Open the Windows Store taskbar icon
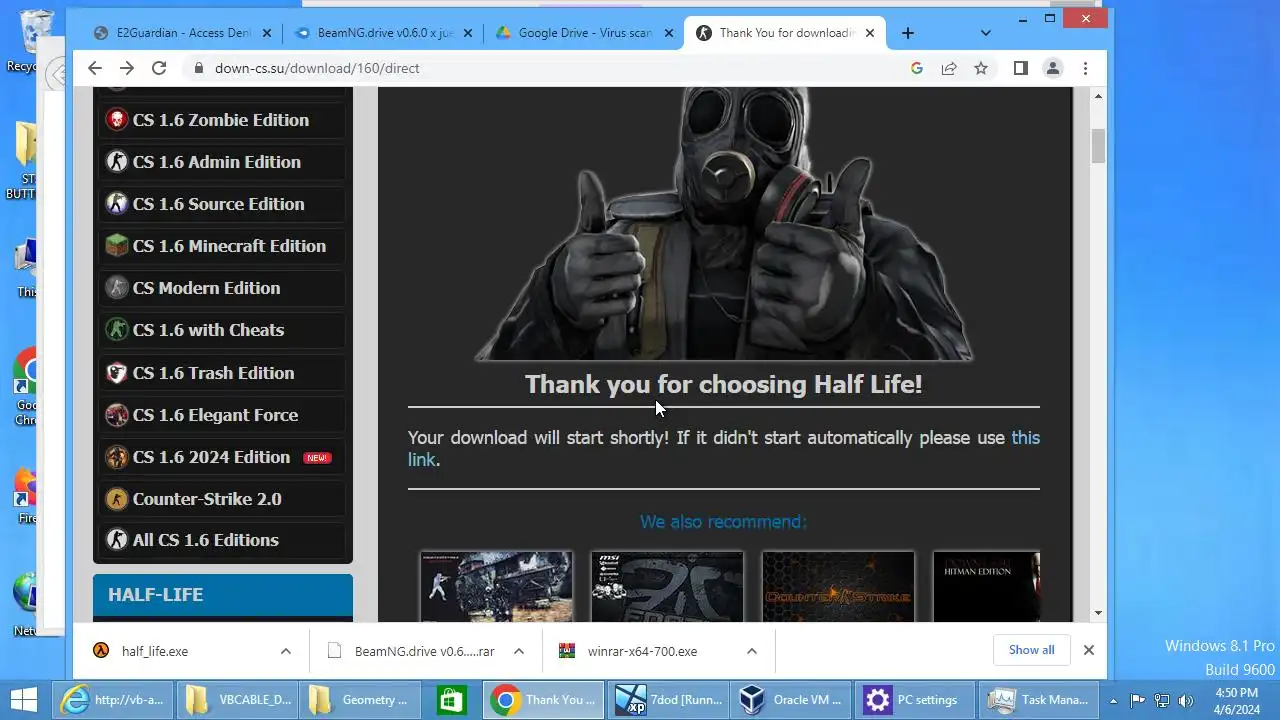 pos(452,699)
